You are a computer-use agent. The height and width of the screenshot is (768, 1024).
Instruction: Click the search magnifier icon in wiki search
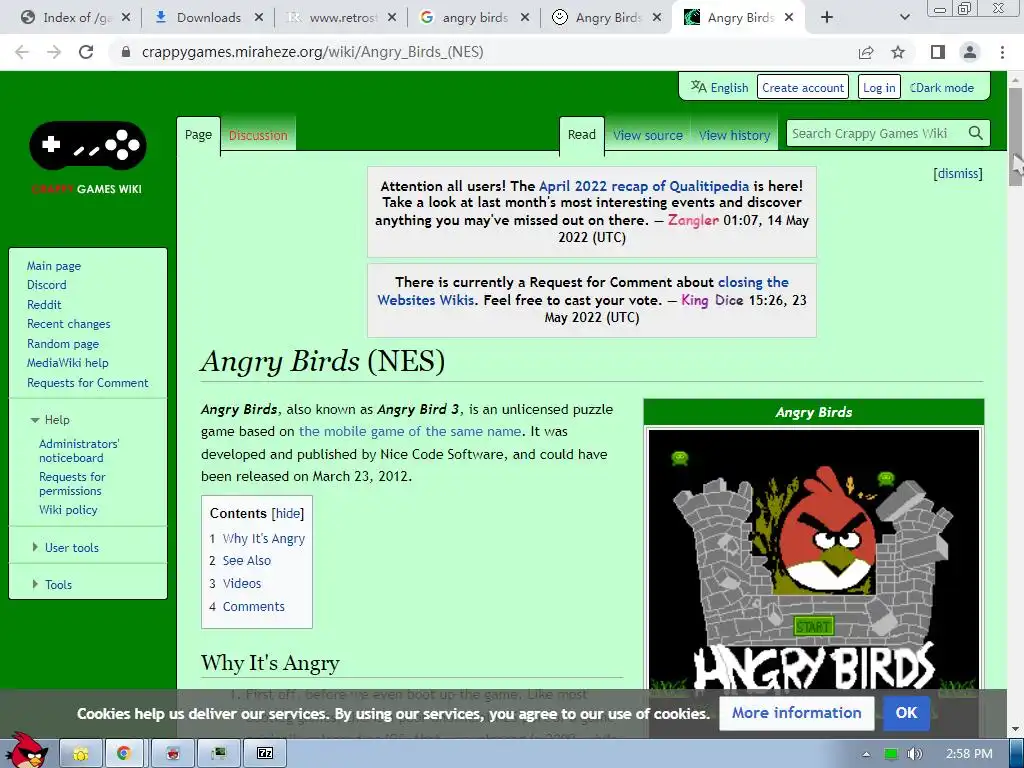pyautogui.click(x=976, y=133)
